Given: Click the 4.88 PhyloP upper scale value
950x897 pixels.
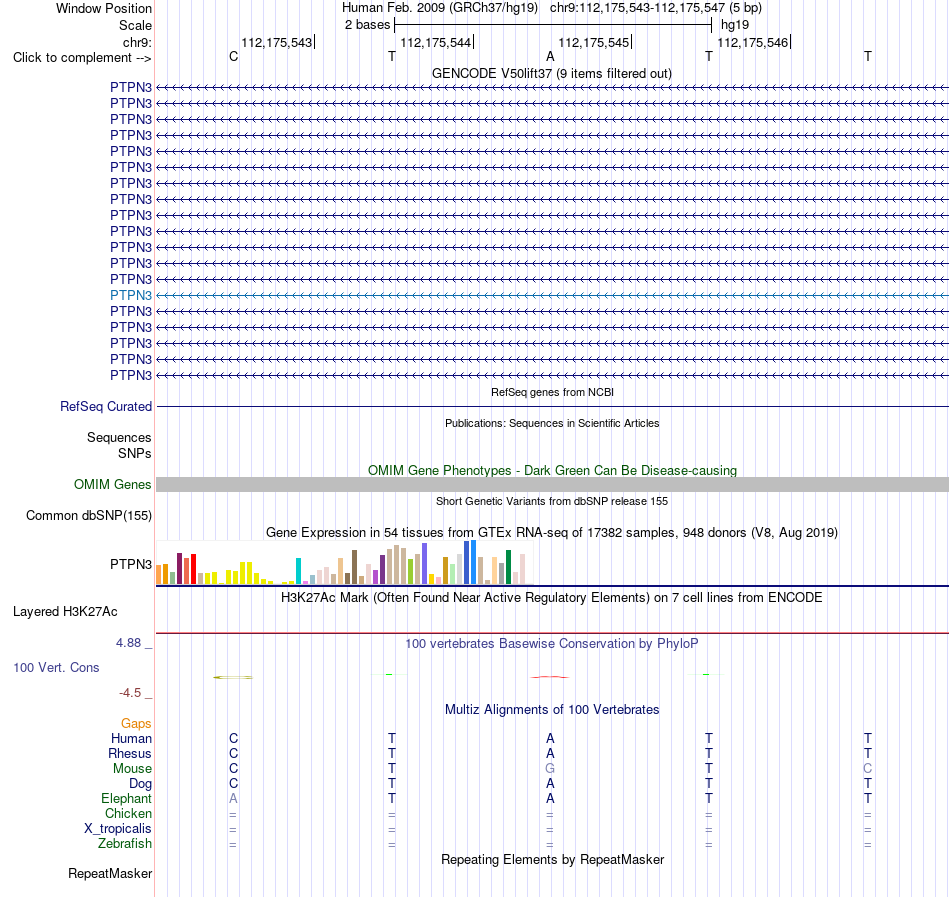Looking at the screenshot, I should coord(128,643).
